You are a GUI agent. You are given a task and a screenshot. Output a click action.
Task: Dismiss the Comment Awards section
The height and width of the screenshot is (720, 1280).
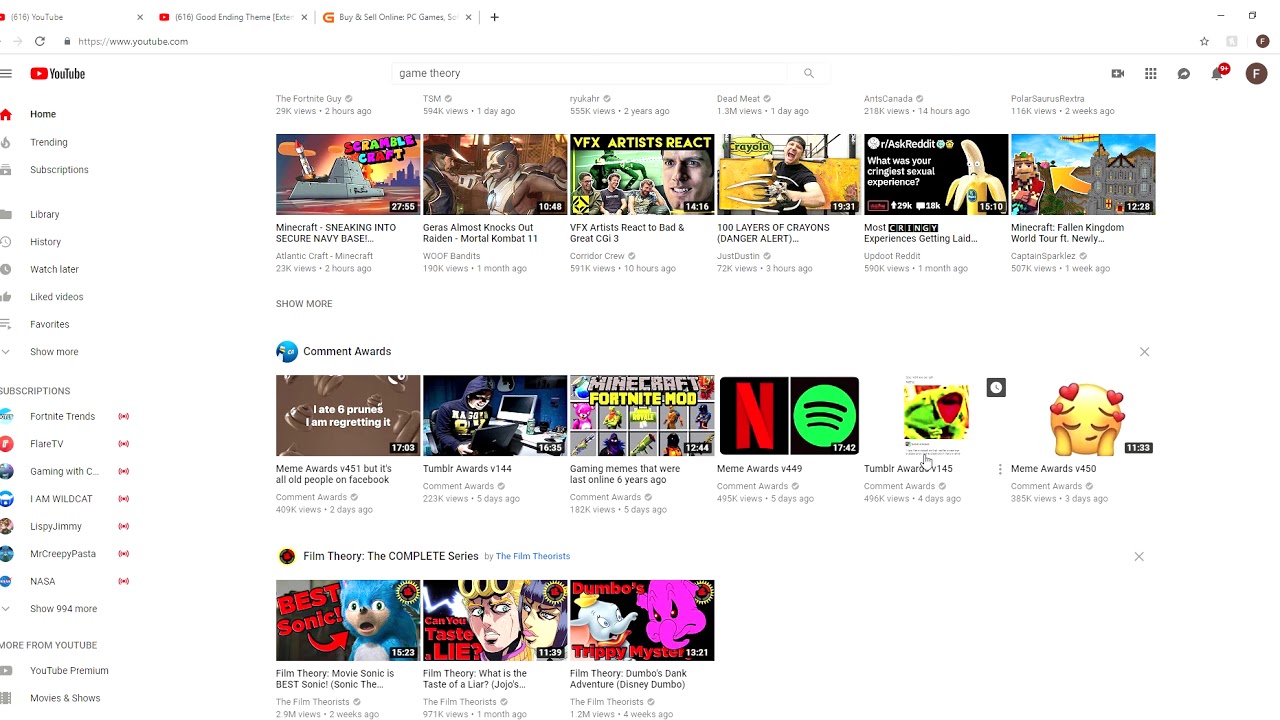(x=1145, y=352)
